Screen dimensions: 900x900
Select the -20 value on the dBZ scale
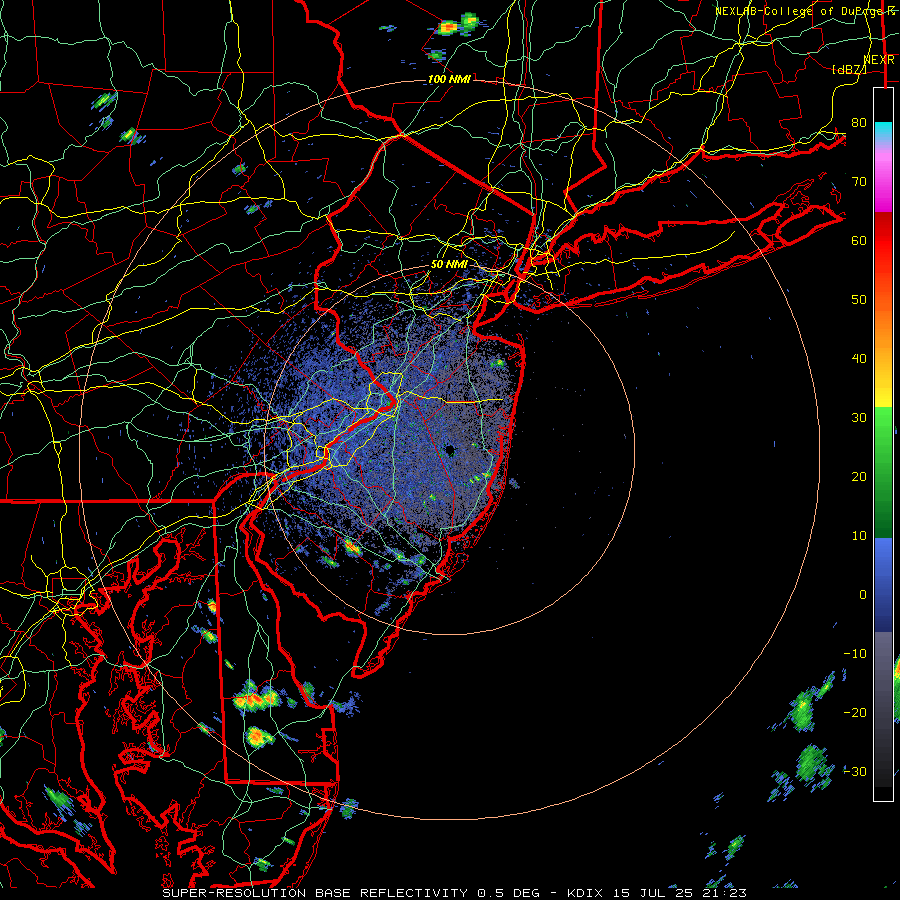[855, 712]
